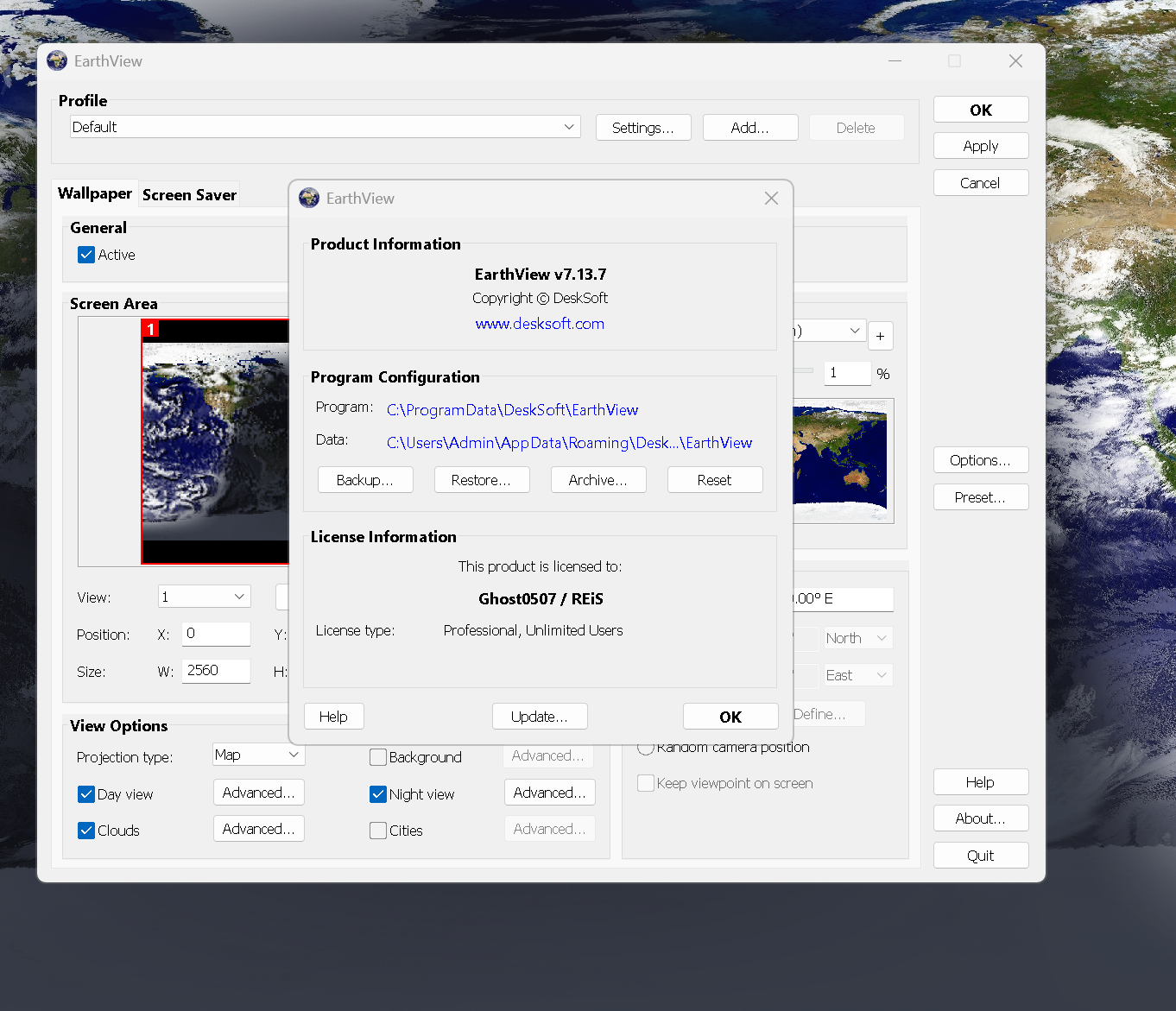
Task: Enable the Cities checkbox
Action: coord(377,831)
